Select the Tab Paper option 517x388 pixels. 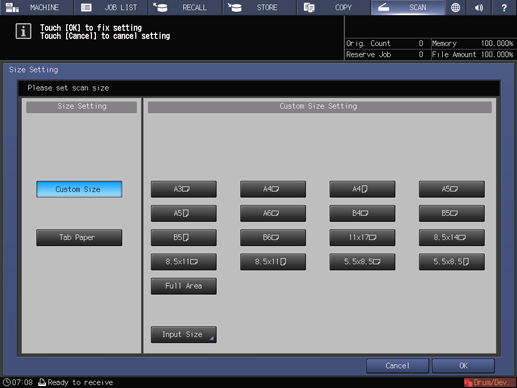click(79, 237)
